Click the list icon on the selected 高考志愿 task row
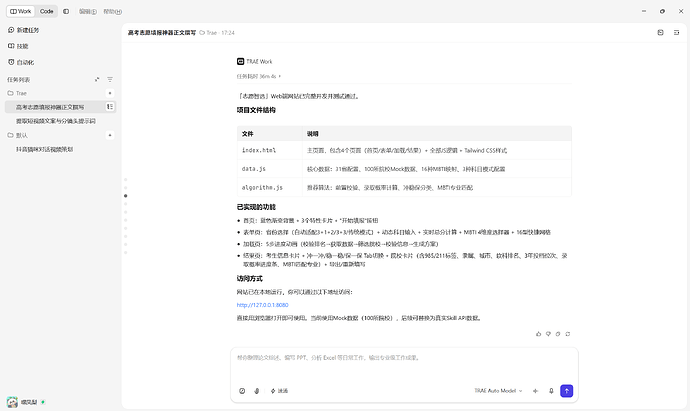Image resolution: width=690 pixels, height=411 pixels. click(x=110, y=106)
